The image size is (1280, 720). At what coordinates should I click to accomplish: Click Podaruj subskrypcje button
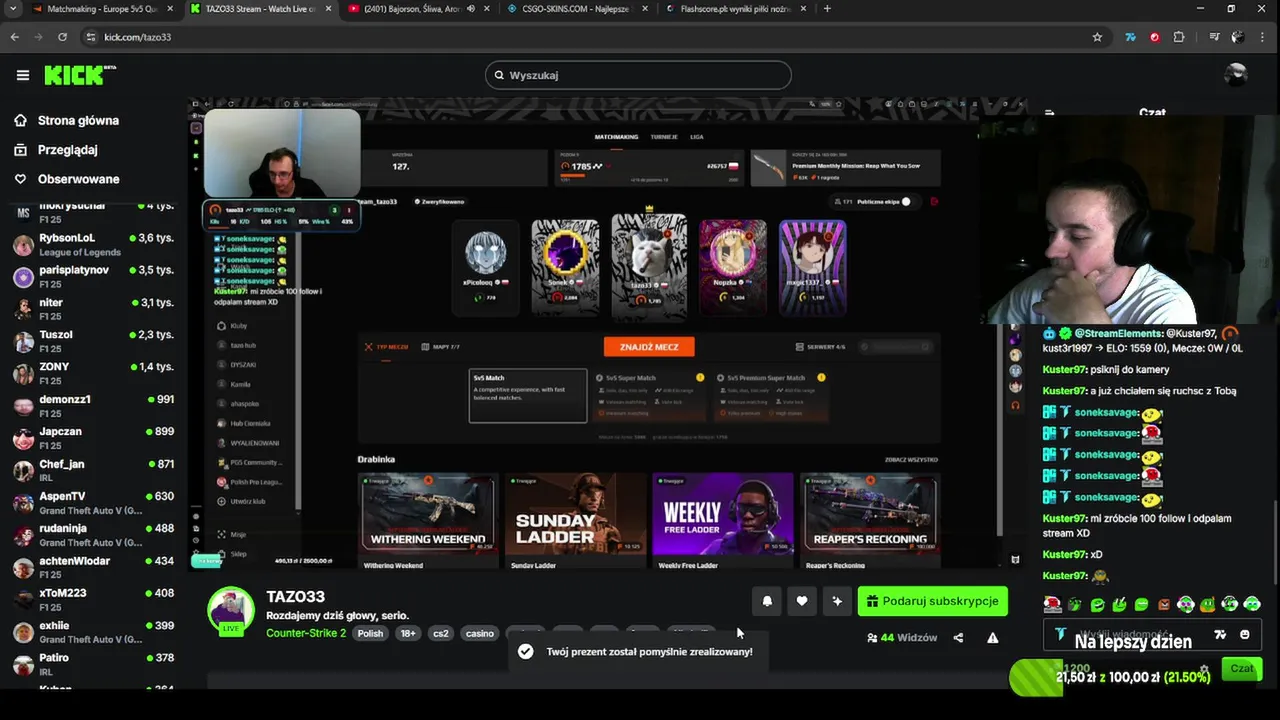[x=932, y=601]
